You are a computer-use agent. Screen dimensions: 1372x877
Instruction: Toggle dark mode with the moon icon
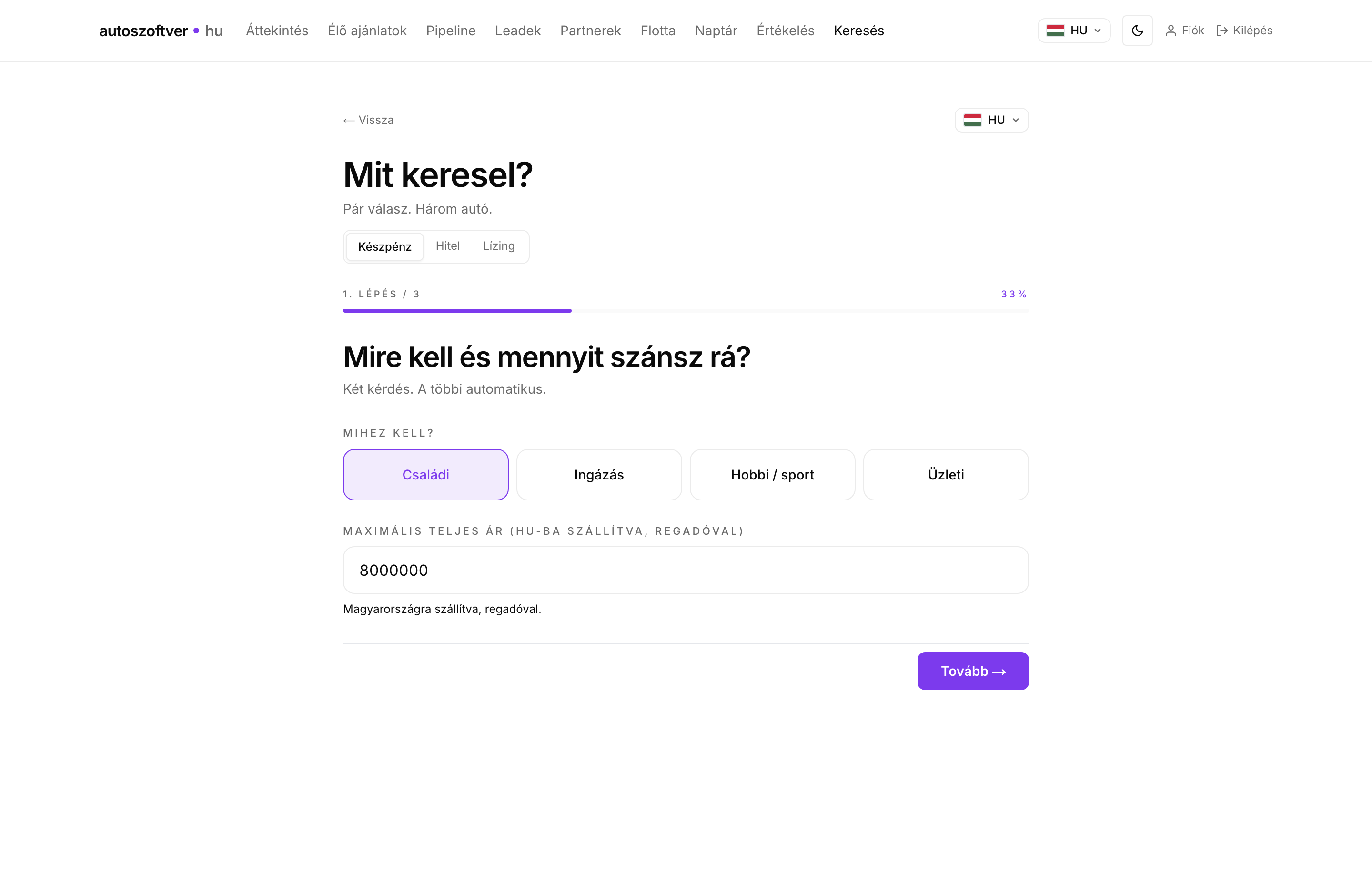(x=1137, y=30)
